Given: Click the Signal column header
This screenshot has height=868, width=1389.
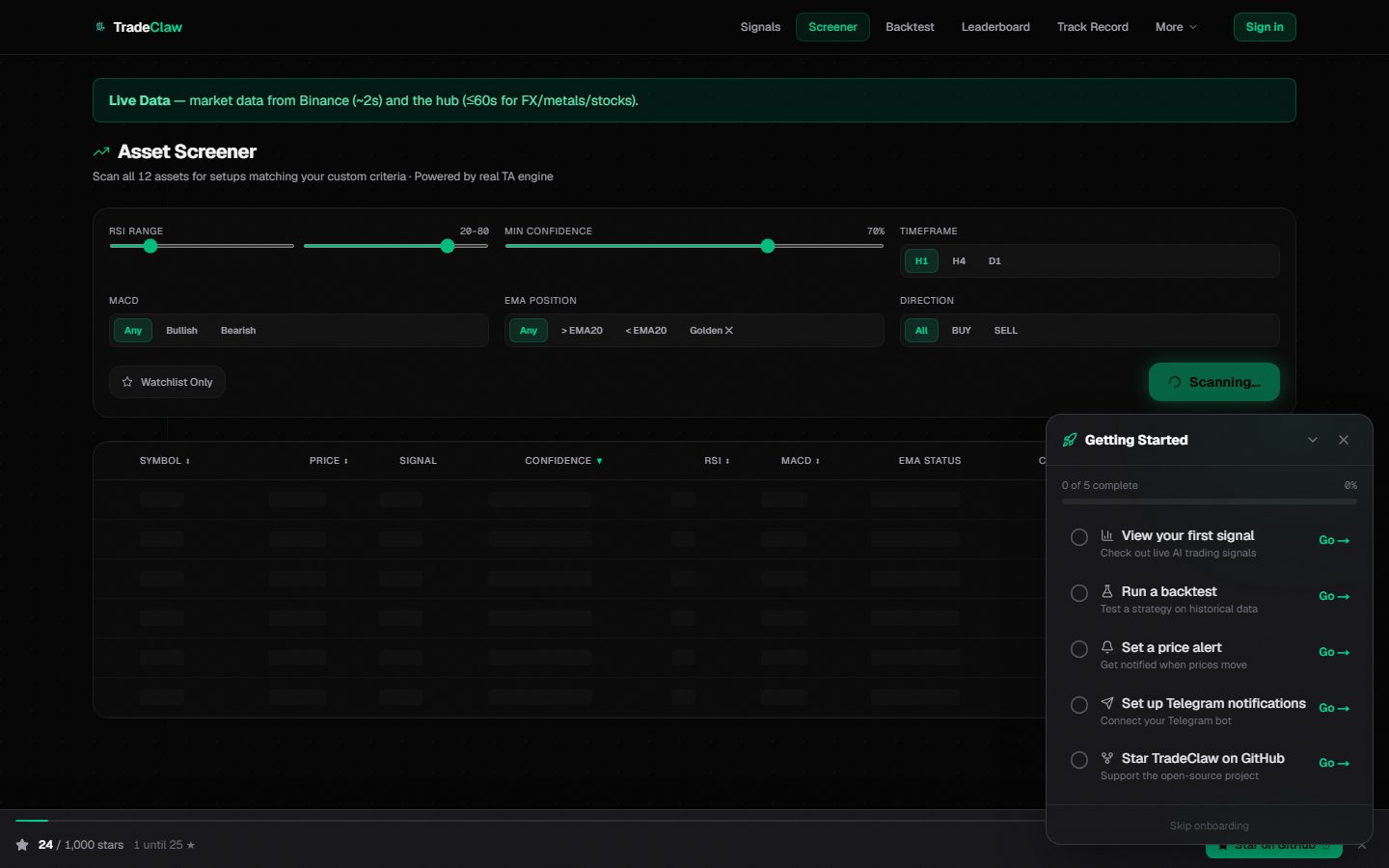Looking at the screenshot, I should (418, 461).
